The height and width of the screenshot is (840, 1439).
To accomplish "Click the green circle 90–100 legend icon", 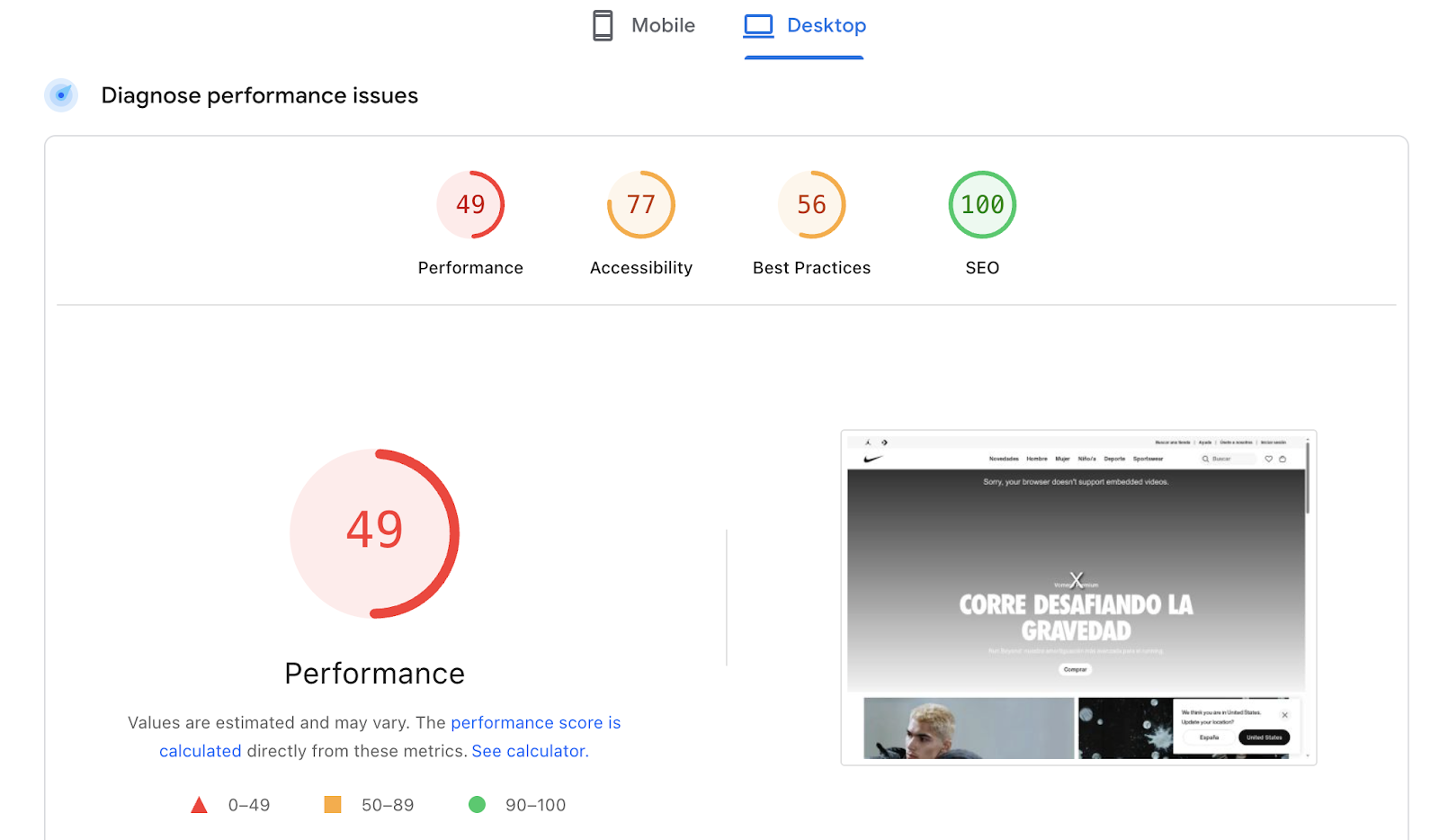I will point(477,805).
